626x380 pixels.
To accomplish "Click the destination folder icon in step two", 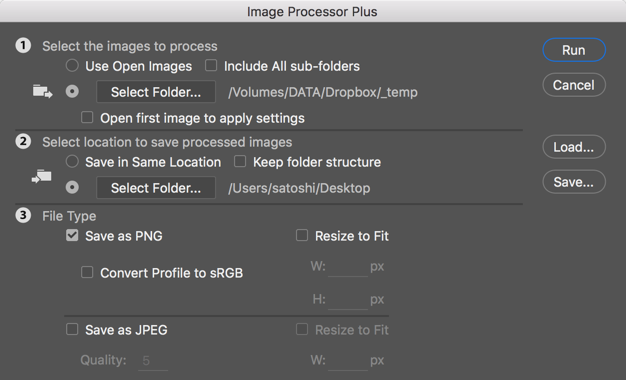I will pyautogui.click(x=42, y=176).
